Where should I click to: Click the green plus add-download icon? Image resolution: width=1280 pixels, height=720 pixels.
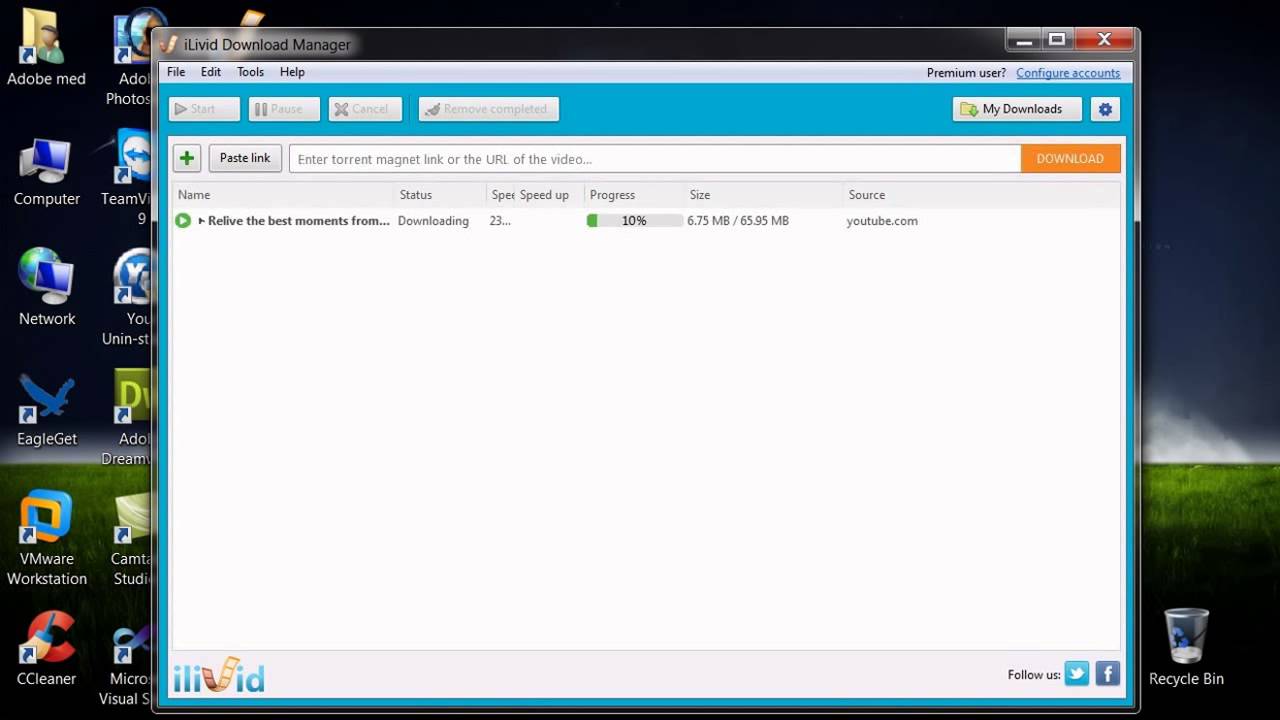pos(187,158)
